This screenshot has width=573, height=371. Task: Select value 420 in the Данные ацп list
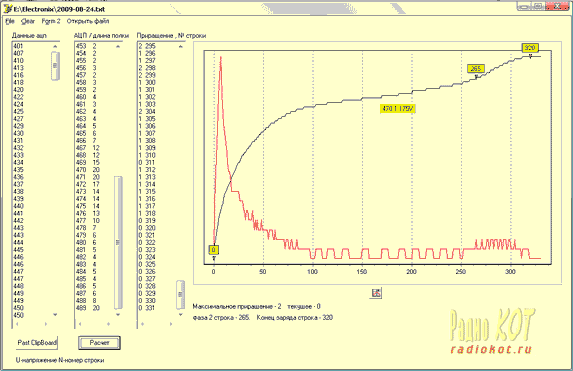[18, 90]
